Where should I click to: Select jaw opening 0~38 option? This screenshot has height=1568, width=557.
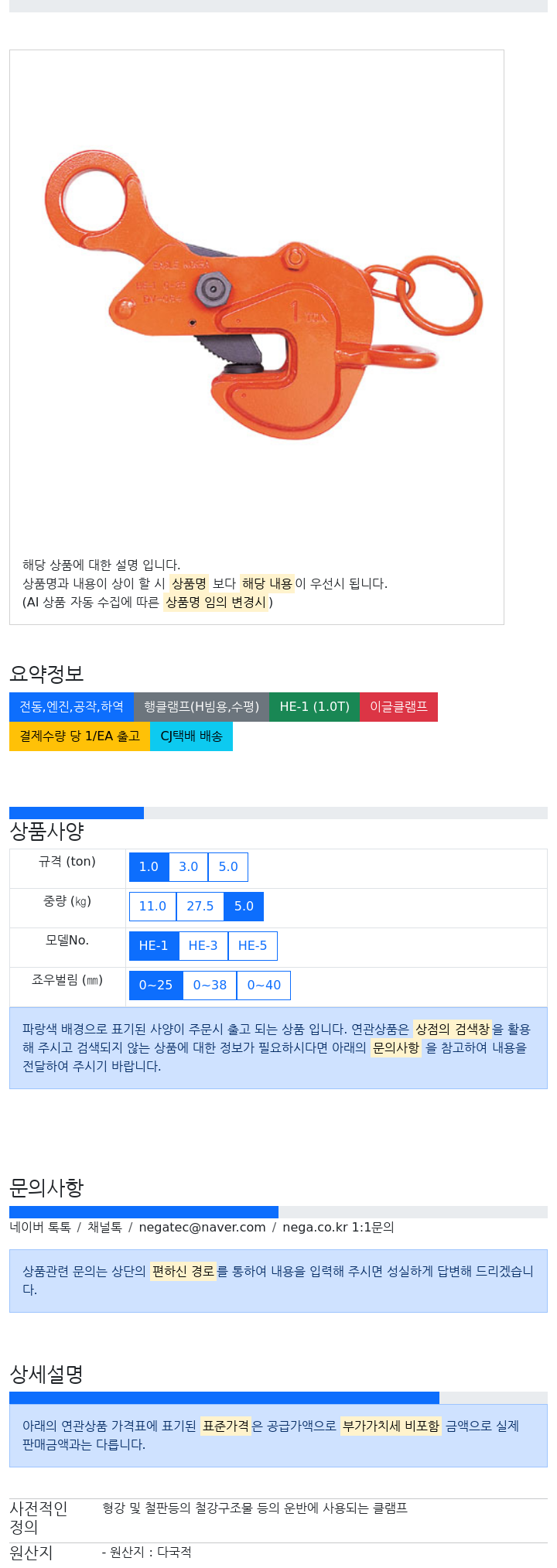pyautogui.click(x=210, y=986)
